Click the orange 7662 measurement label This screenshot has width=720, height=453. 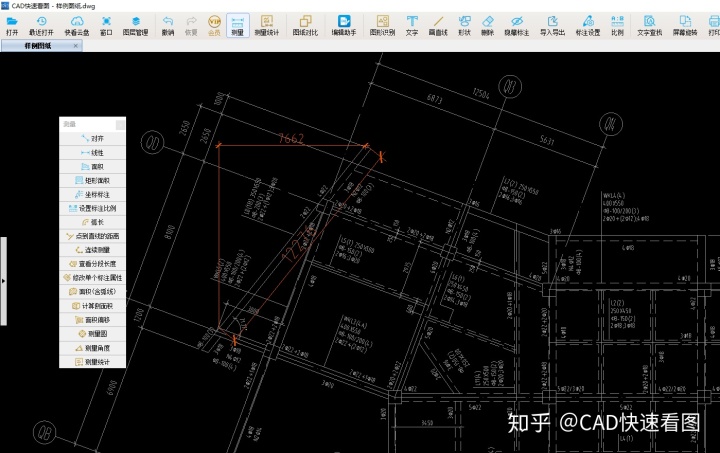(291, 138)
